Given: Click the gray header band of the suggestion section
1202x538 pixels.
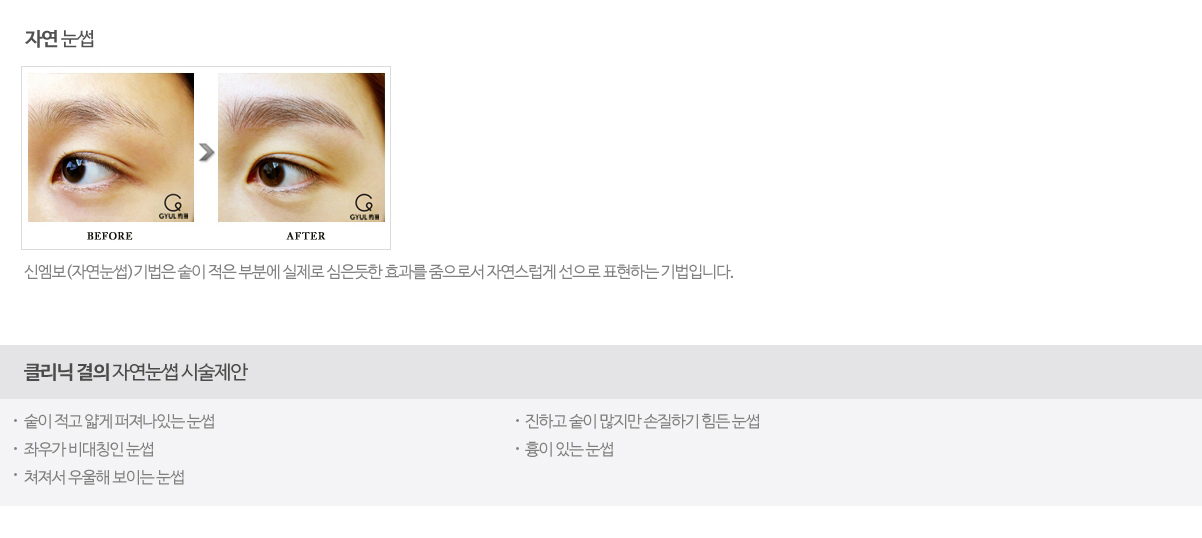Looking at the screenshot, I should point(601,372).
